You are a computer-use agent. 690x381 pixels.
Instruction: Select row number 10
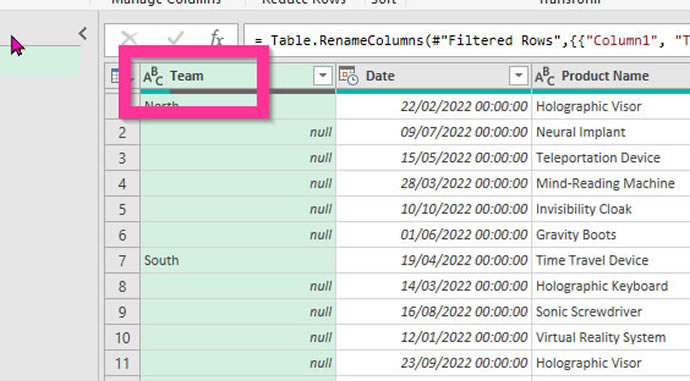(x=122, y=337)
